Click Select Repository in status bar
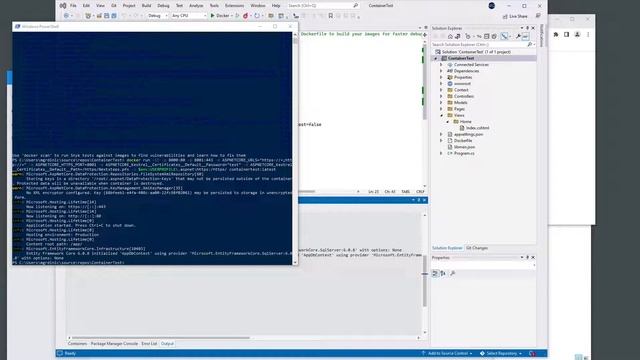640x360 pixels. (501, 353)
